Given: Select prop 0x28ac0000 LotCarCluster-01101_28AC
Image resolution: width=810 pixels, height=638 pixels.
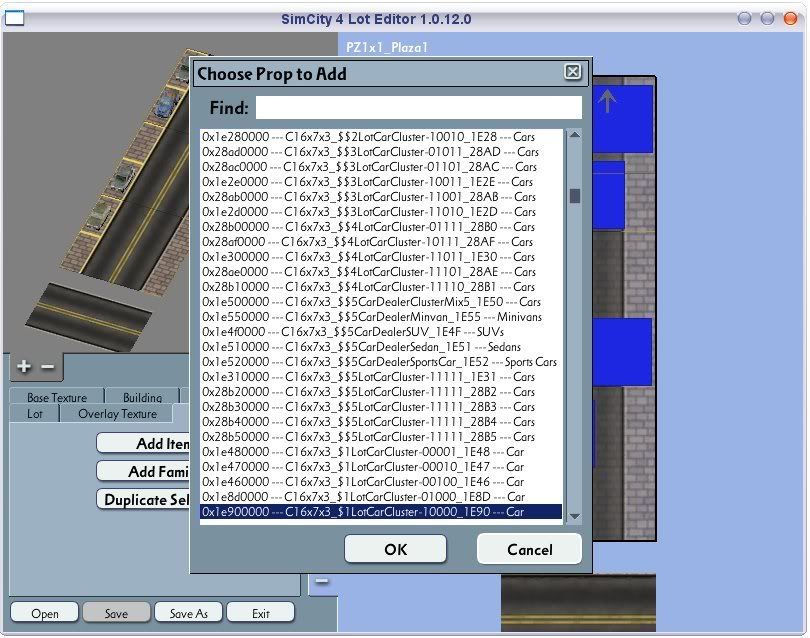Looking at the screenshot, I should click(381, 167).
